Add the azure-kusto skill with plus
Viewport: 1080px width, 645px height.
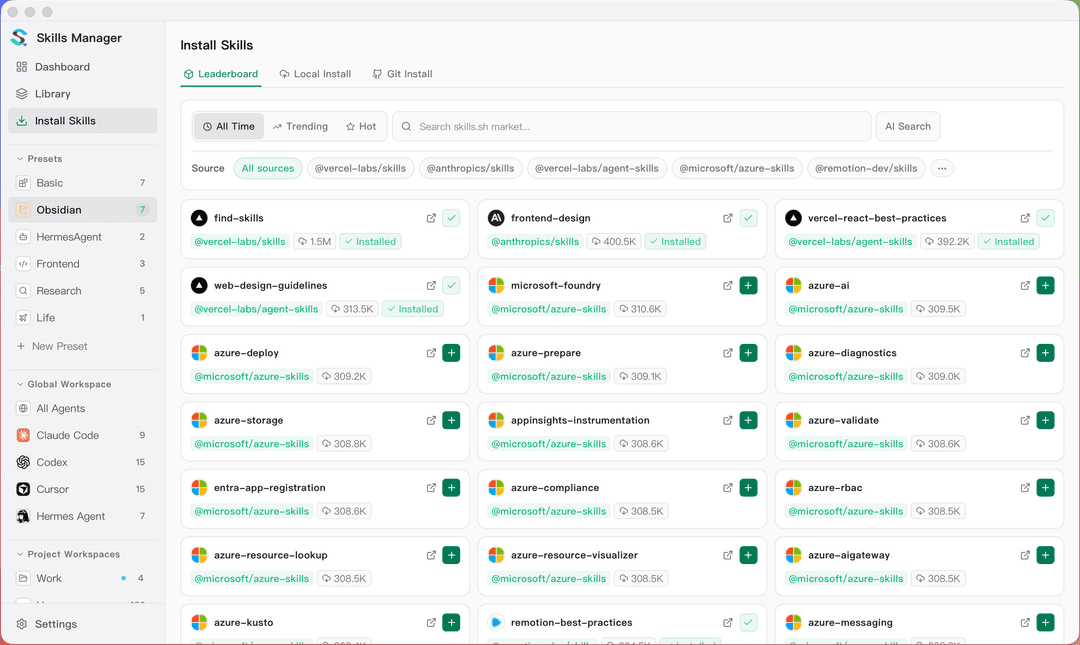click(x=451, y=622)
